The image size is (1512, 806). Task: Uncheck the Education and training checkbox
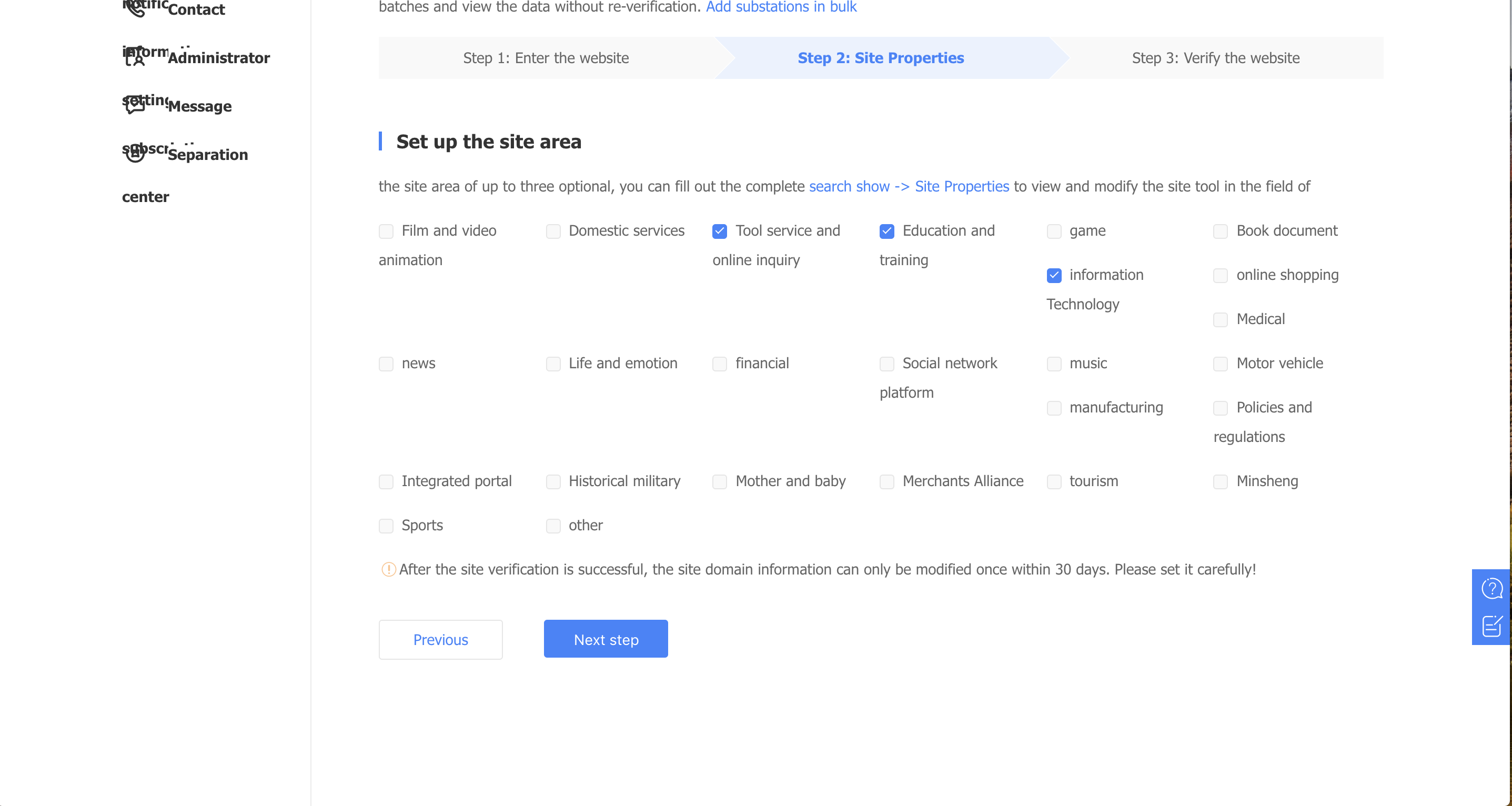pyautogui.click(x=887, y=231)
